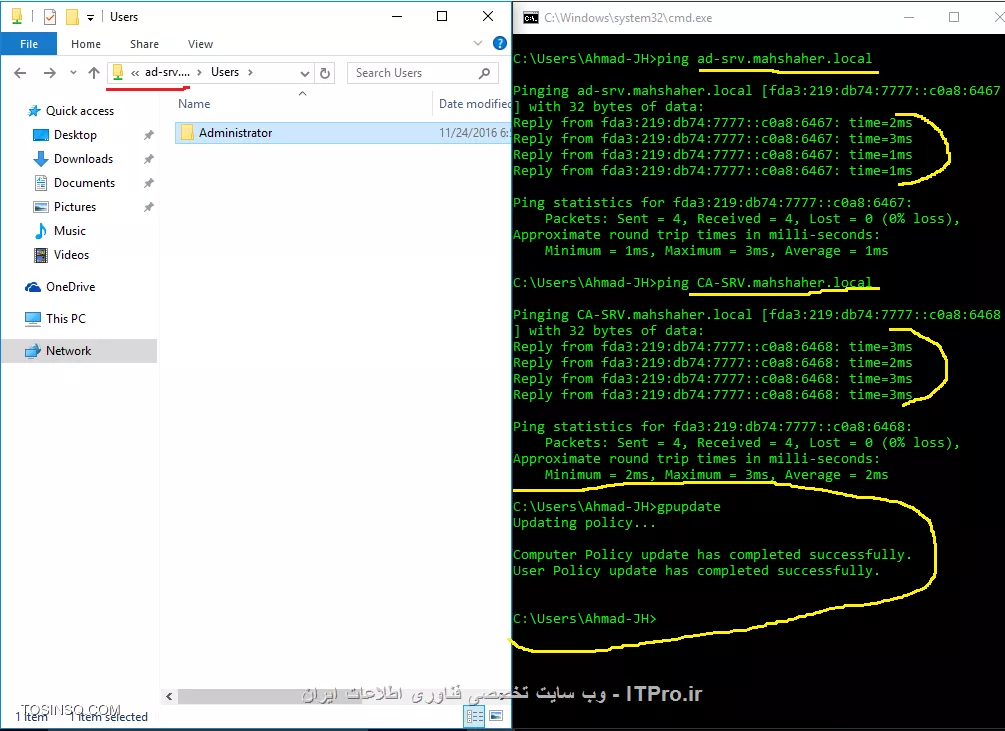Switch to the Share ribbon tab
Image resolution: width=1005 pixels, height=731 pixels.
[144, 44]
